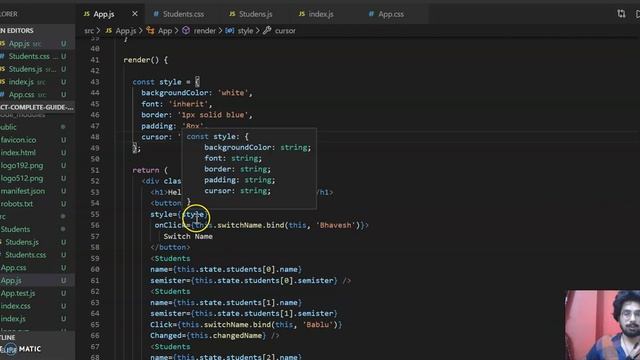
Task: Collapse the Open Editors section header
Action: point(37,31)
